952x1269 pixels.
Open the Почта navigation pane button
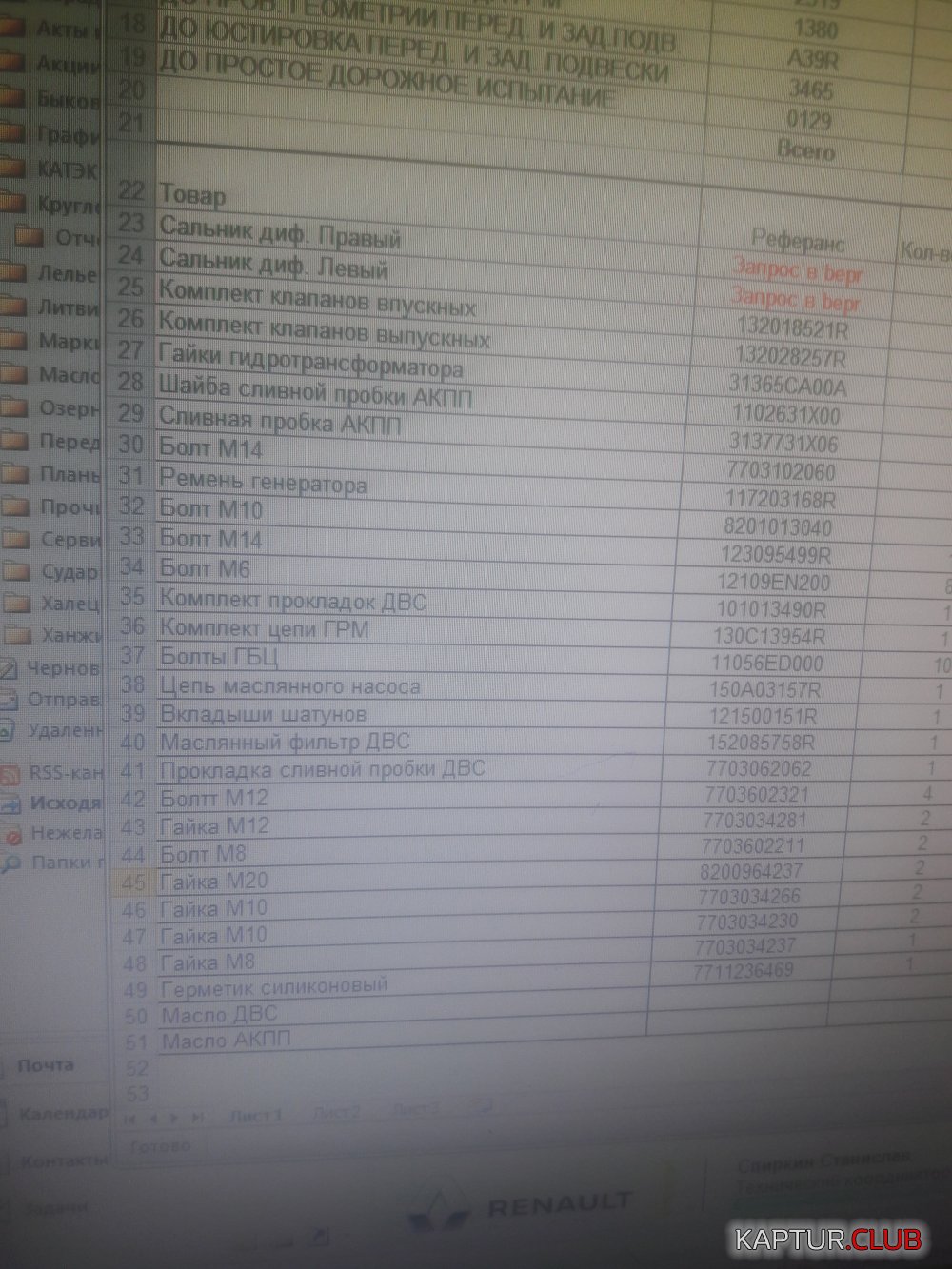[x=45, y=1066]
